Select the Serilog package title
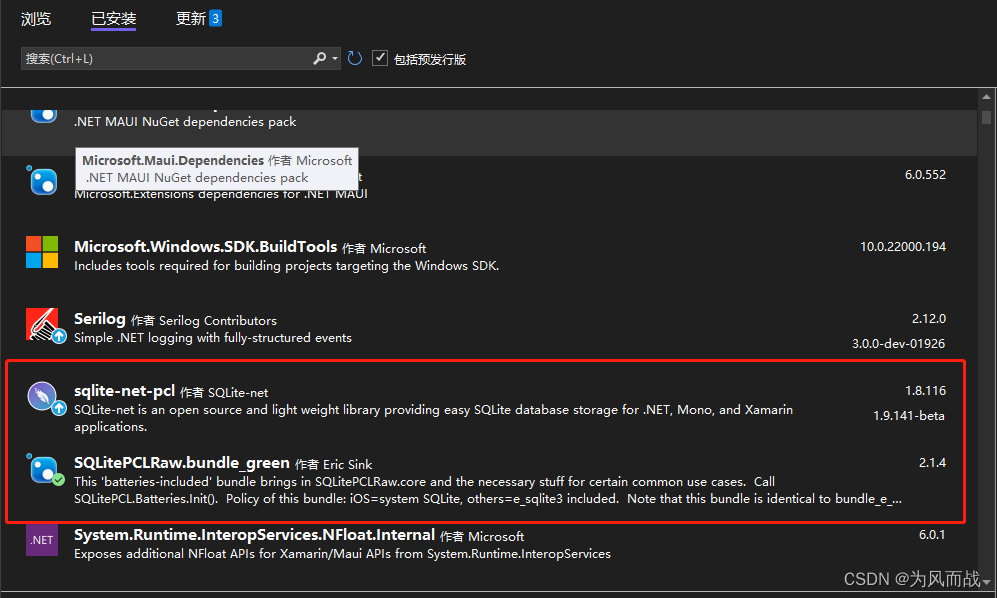The image size is (997, 598). click(x=100, y=319)
